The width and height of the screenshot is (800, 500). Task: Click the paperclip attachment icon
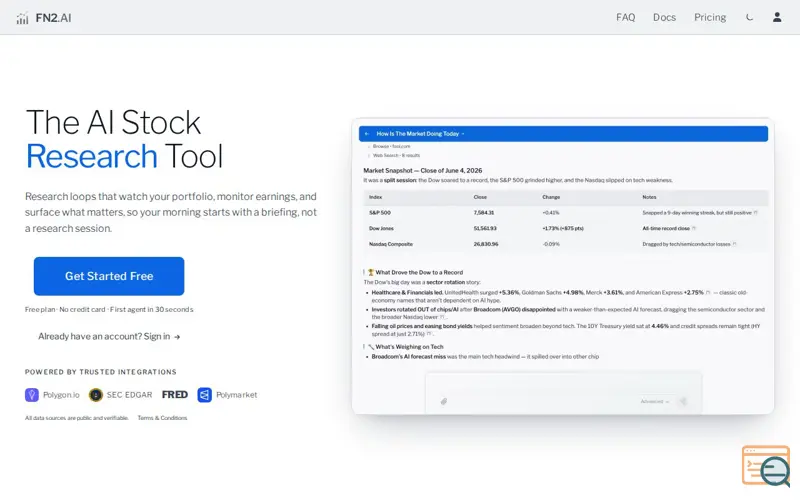pos(444,402)
